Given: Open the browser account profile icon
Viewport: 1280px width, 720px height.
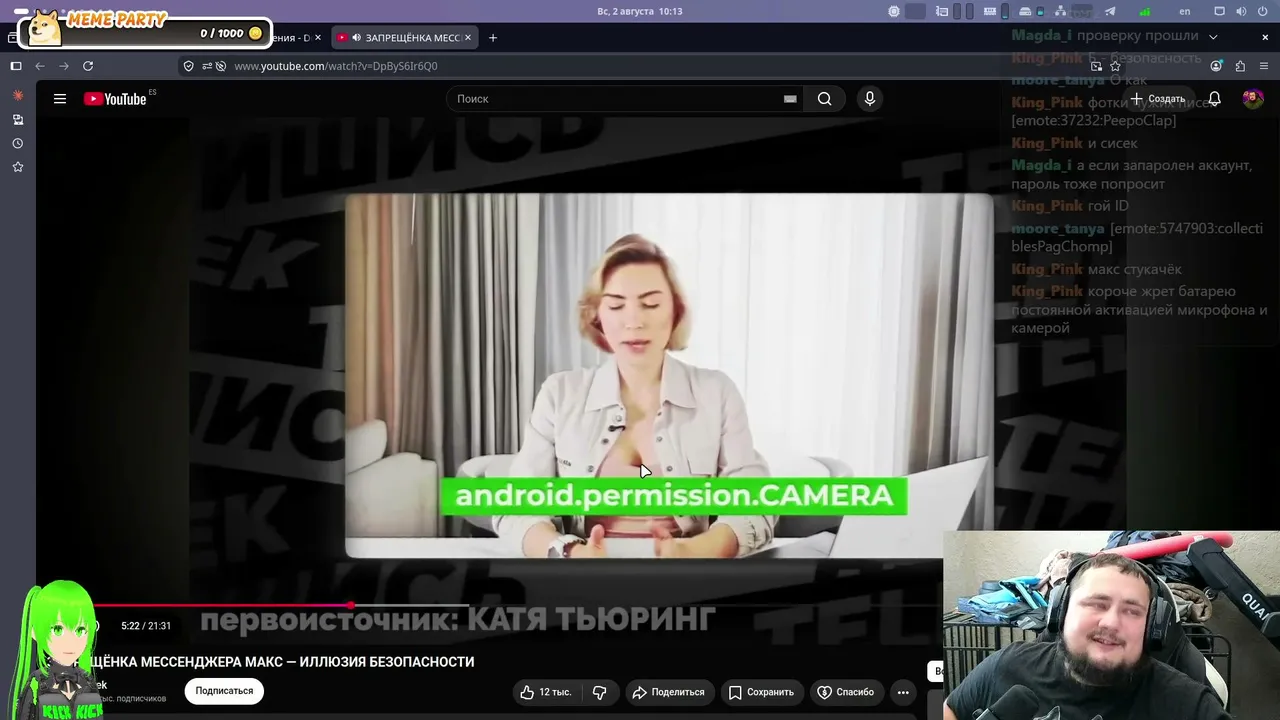Looking at the screenshot, I should [x=1216, y=66].
